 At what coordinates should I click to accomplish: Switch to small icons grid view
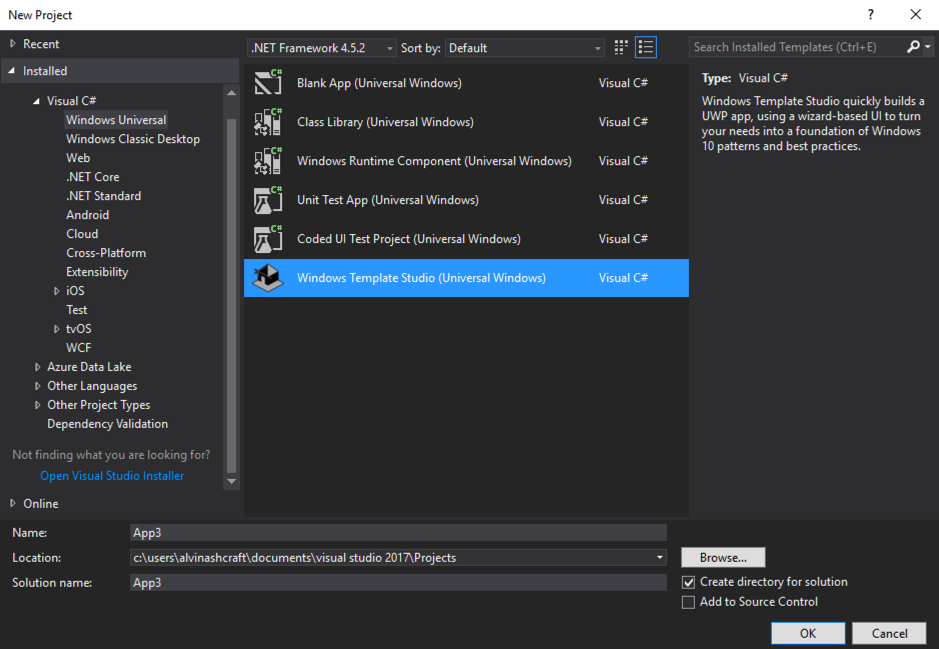pos(621,47)
